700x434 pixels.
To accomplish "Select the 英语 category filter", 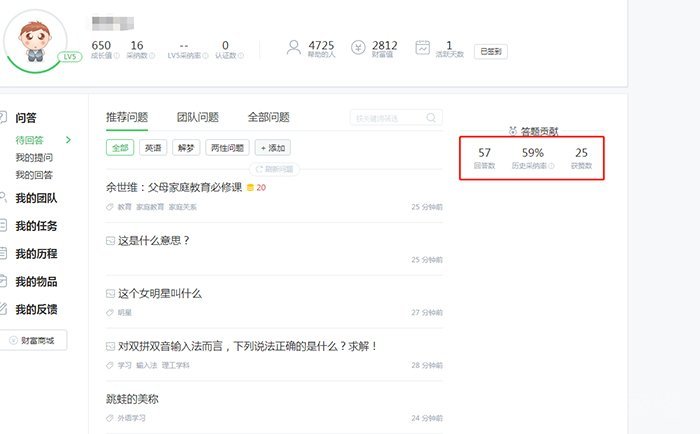I will pyautogui.click(x=153, y=148).
